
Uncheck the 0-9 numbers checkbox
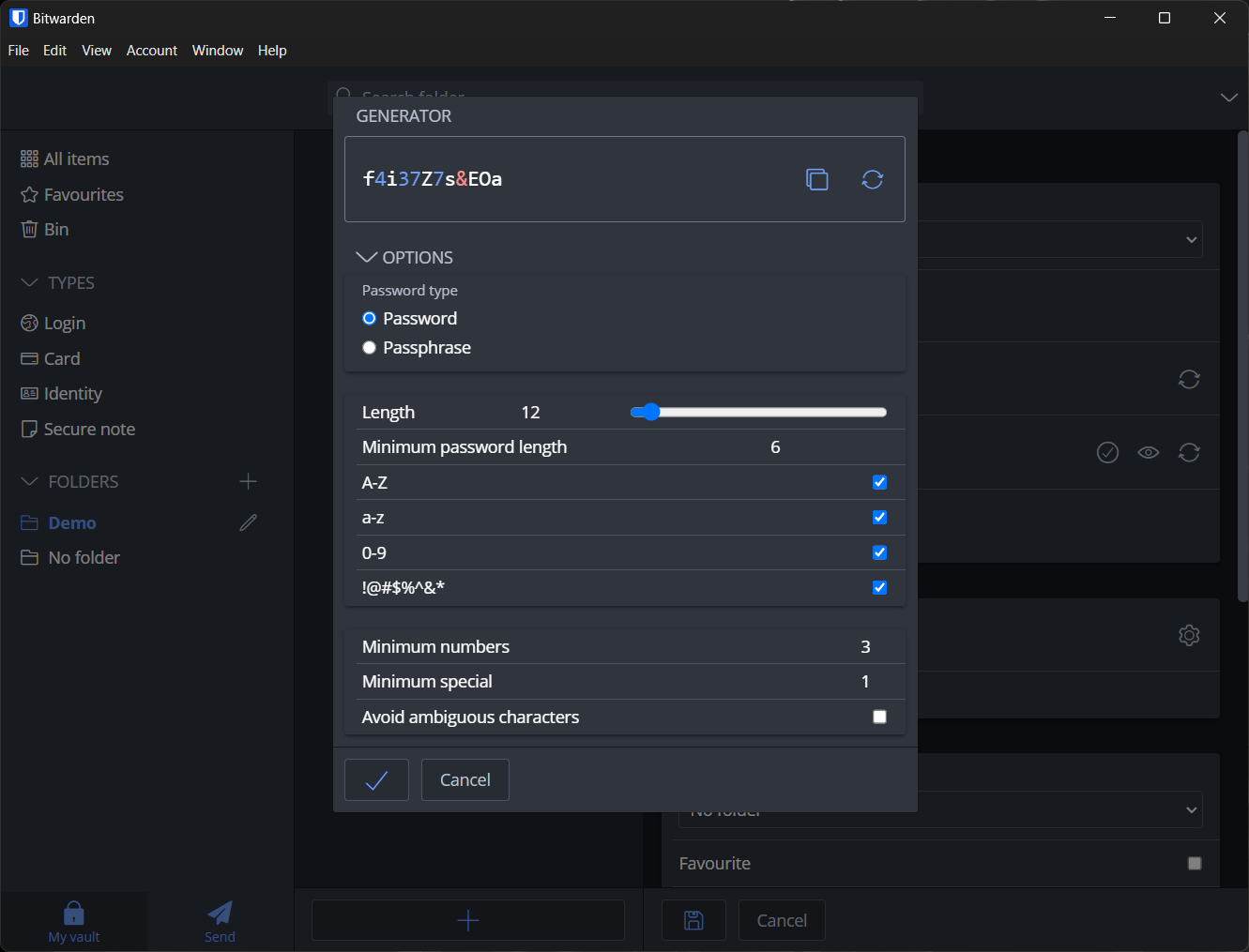coord(879,552)
